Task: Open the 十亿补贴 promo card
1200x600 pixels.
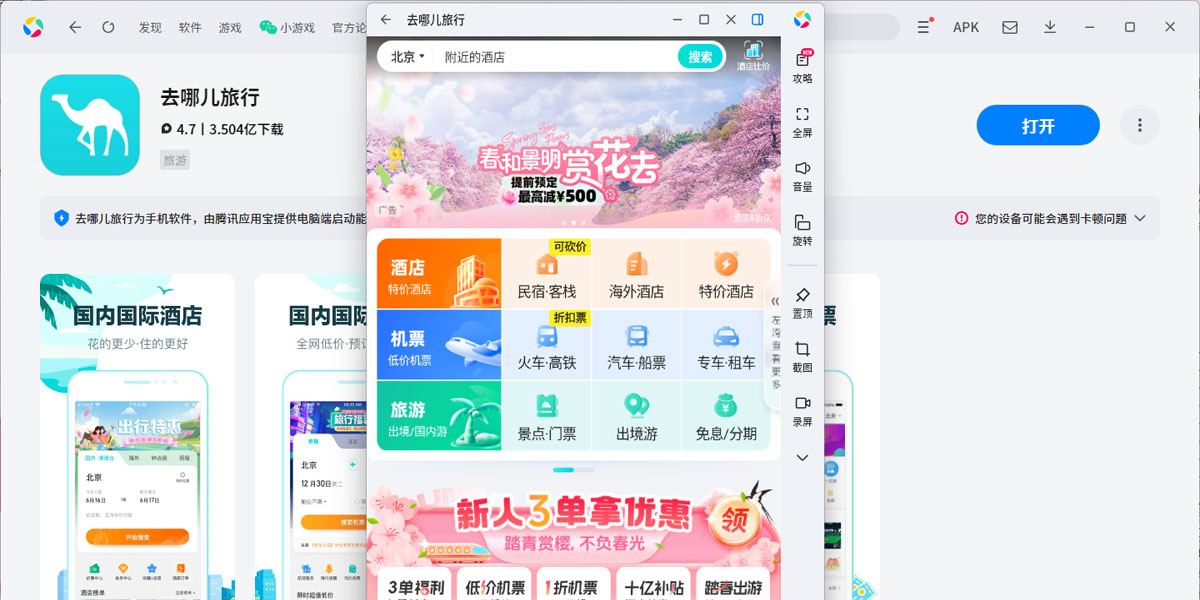Action: point(652,586)
